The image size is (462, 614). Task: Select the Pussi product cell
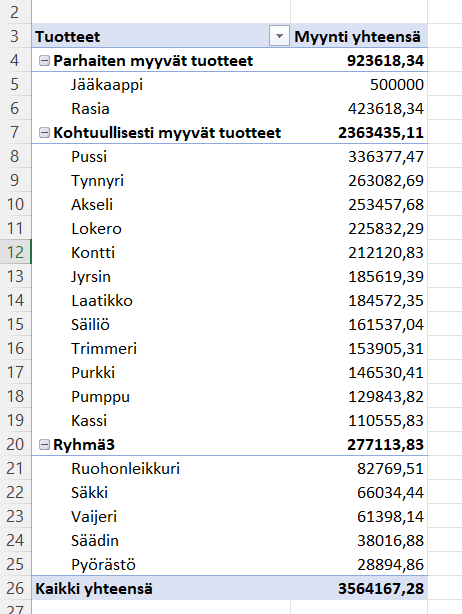[161, 157]
